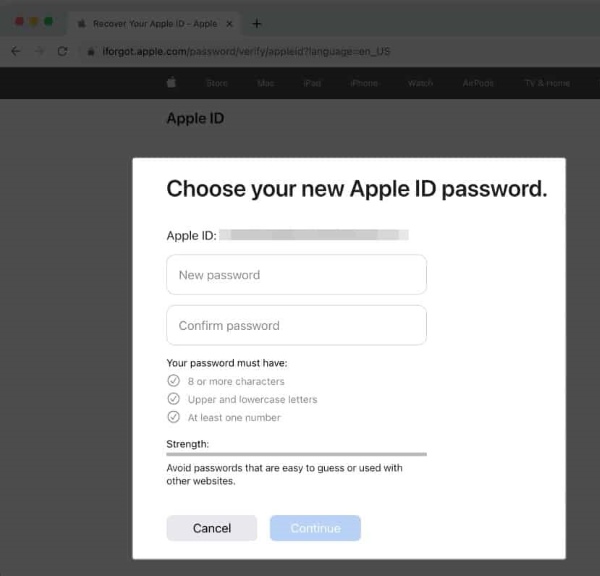This screenshot has width=600, height=576.
Task: Open a new tab with plus icon
Action: pyautogui.click(x=257, y=23)
